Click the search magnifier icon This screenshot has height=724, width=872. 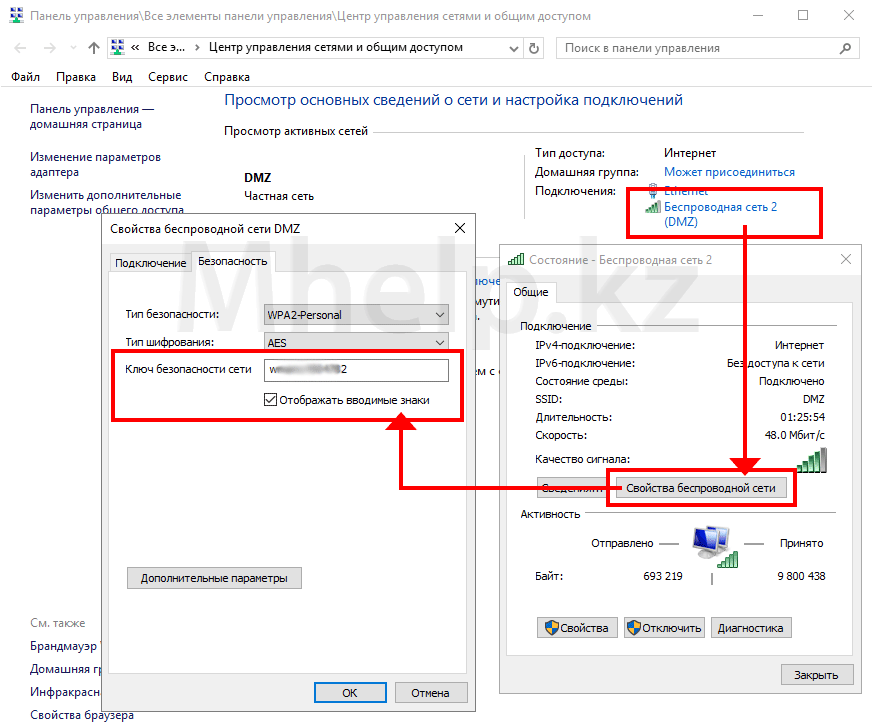pyautogui.click(x=846, y=48)
